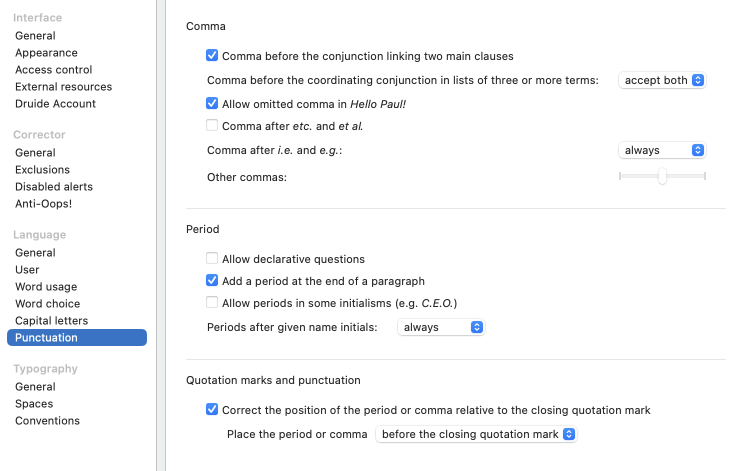Enable Allow declarative questions checkbox
This screenshot has height=471, width=740.
pos(212,259)
